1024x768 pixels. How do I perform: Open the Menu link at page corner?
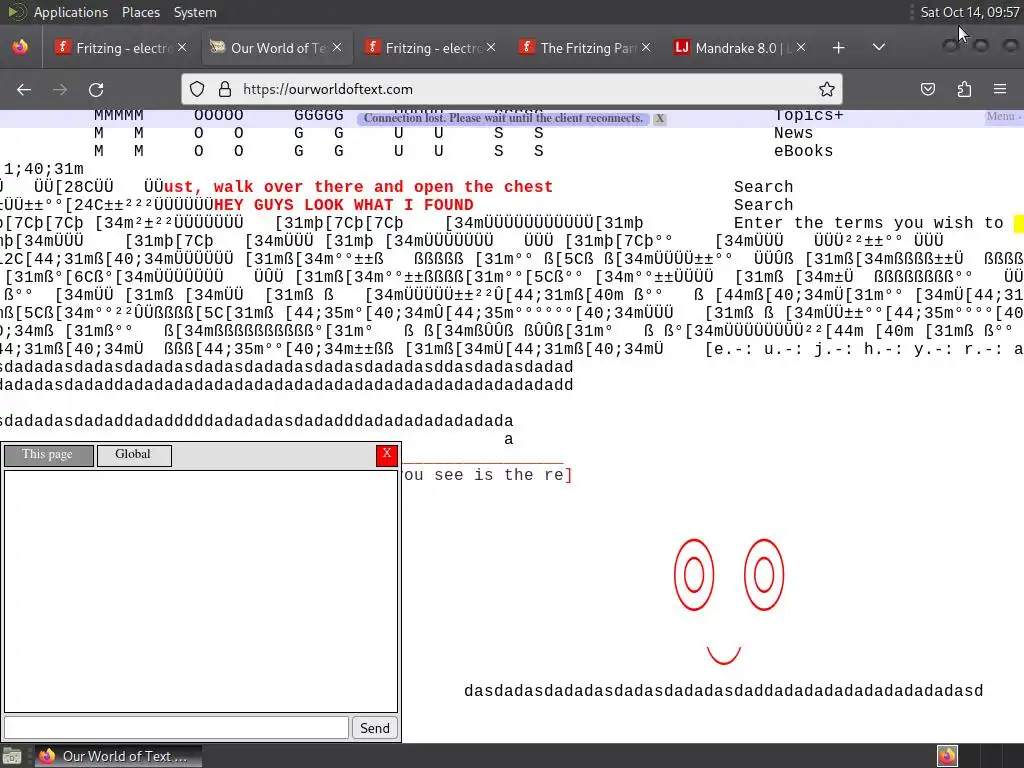tap(1002, 116)
